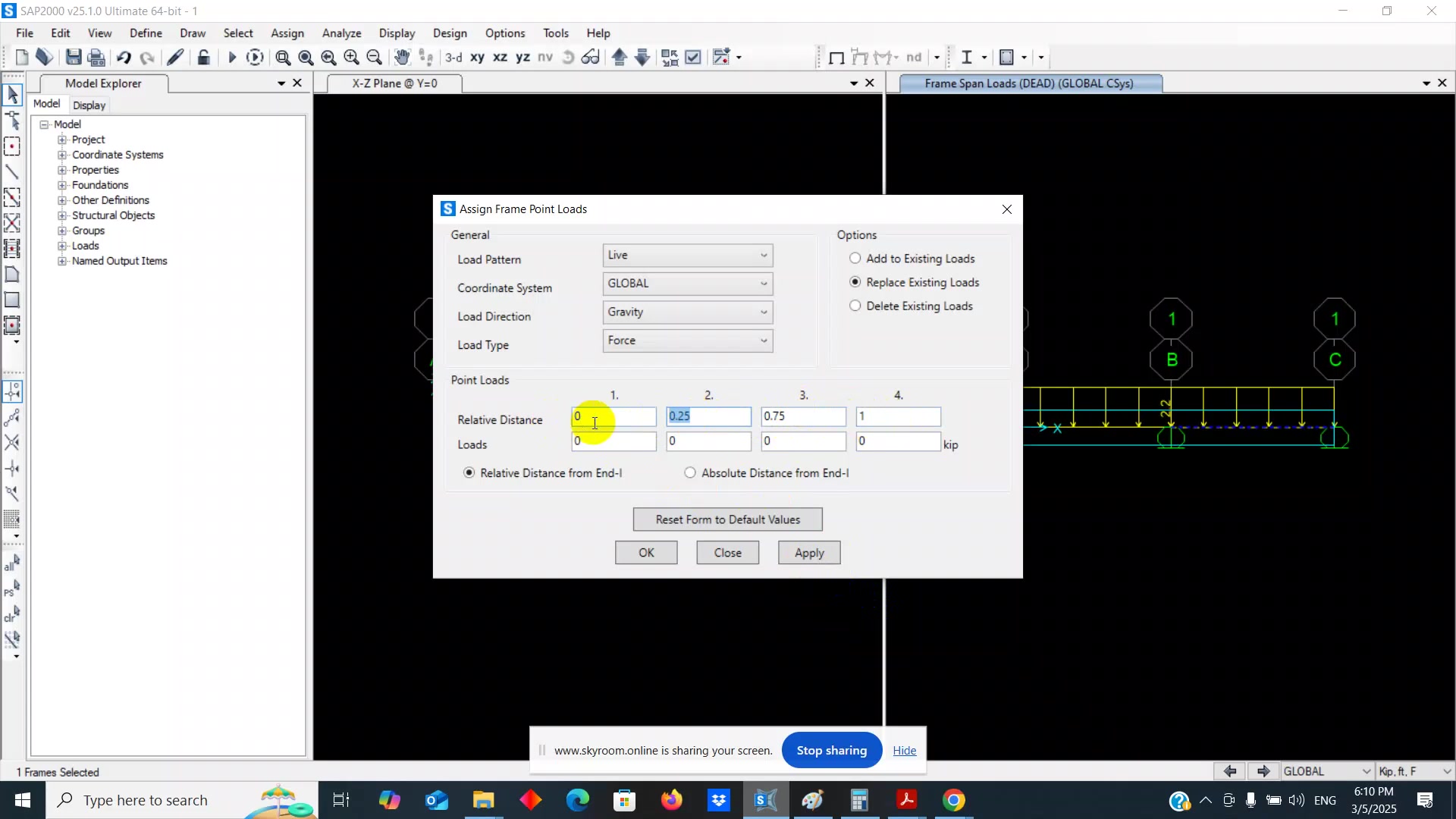Choose Delete Existing Loads radio button
The height and width of the screenshot is (819, 1456).
855,306
